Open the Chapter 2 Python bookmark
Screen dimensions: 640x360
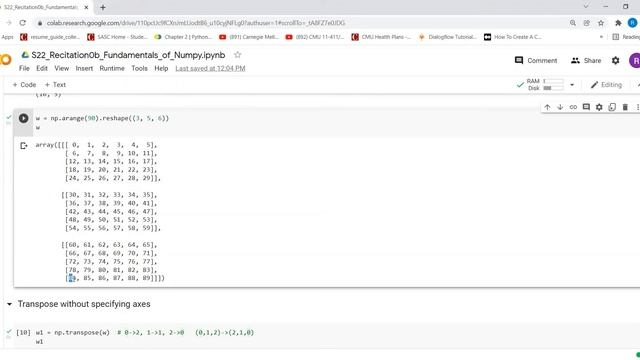tap(183, 37)
